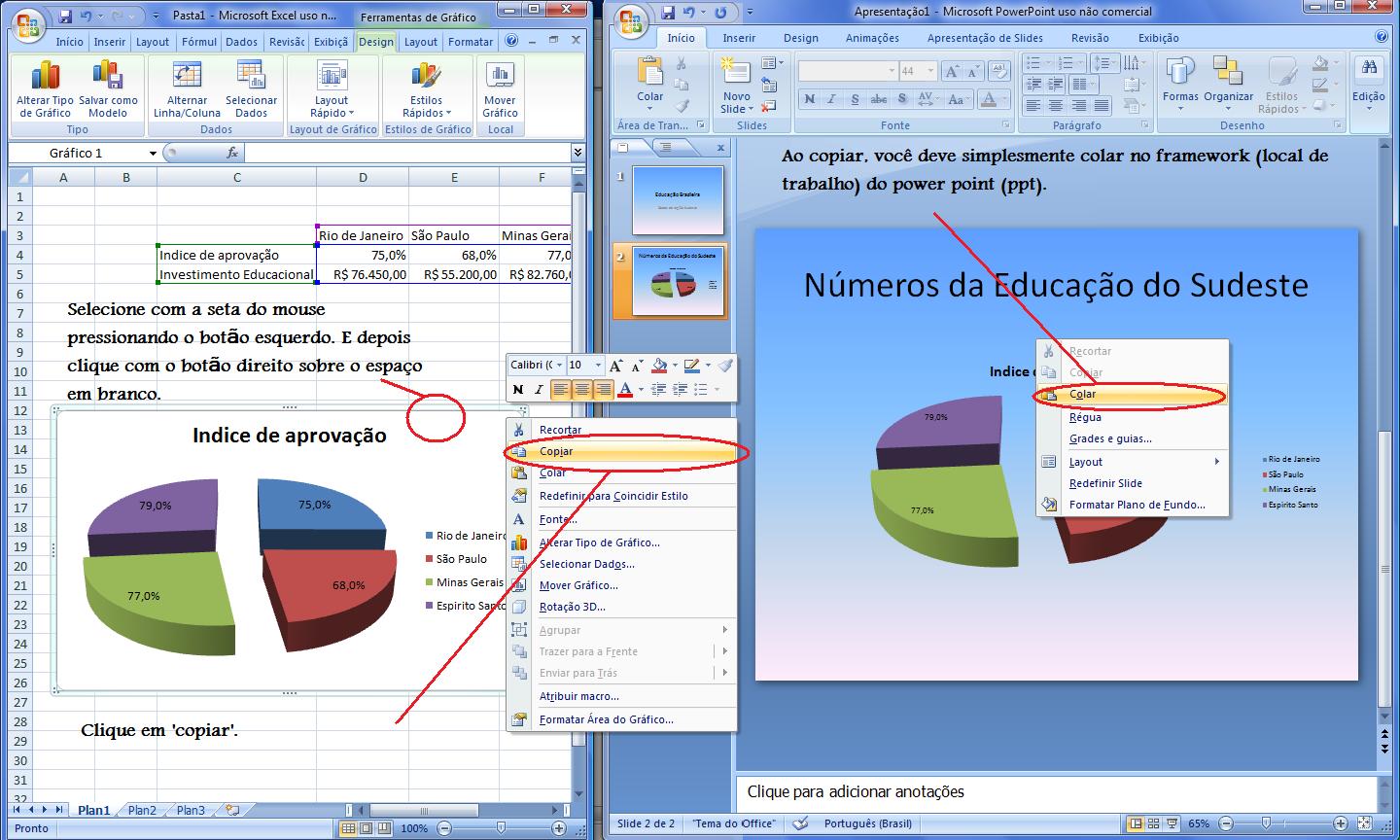Switch to the Animações ribbon tab

(872, 38)
